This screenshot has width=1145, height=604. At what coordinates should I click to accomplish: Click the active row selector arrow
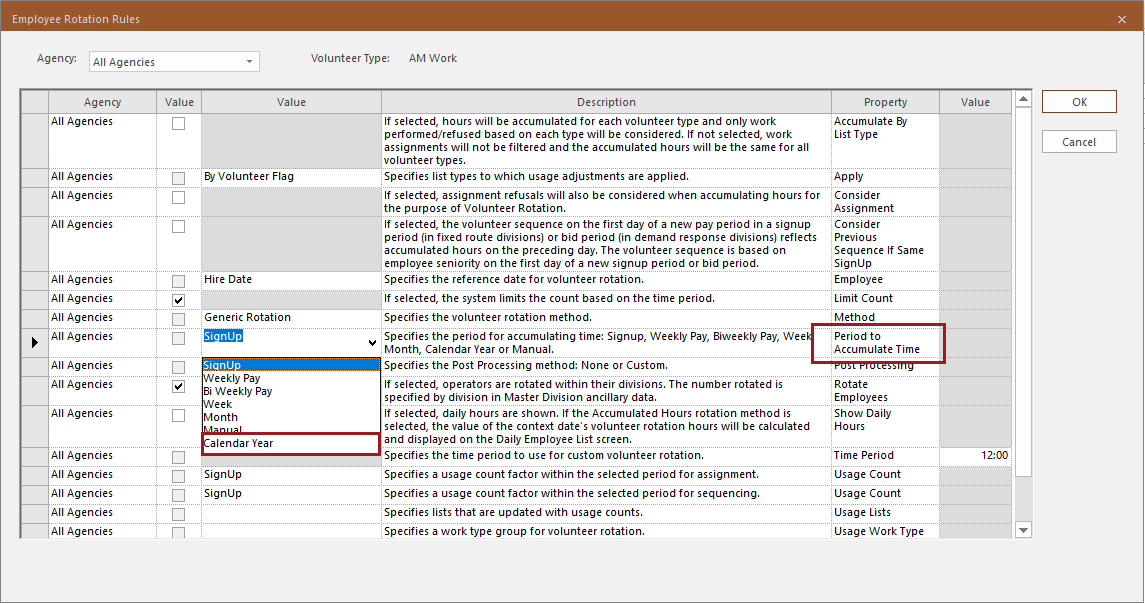tap(34, 341)
